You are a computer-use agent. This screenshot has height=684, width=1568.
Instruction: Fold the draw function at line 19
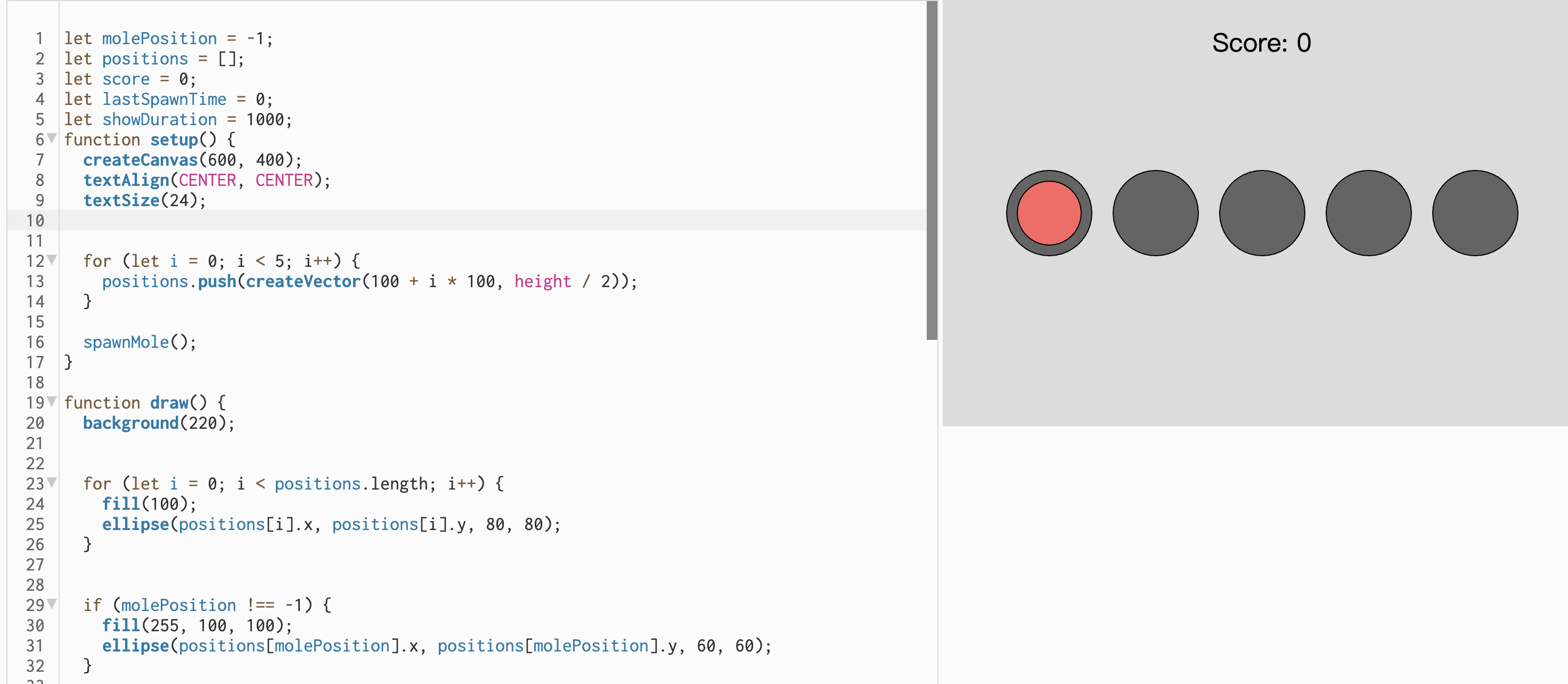[52, 402]
